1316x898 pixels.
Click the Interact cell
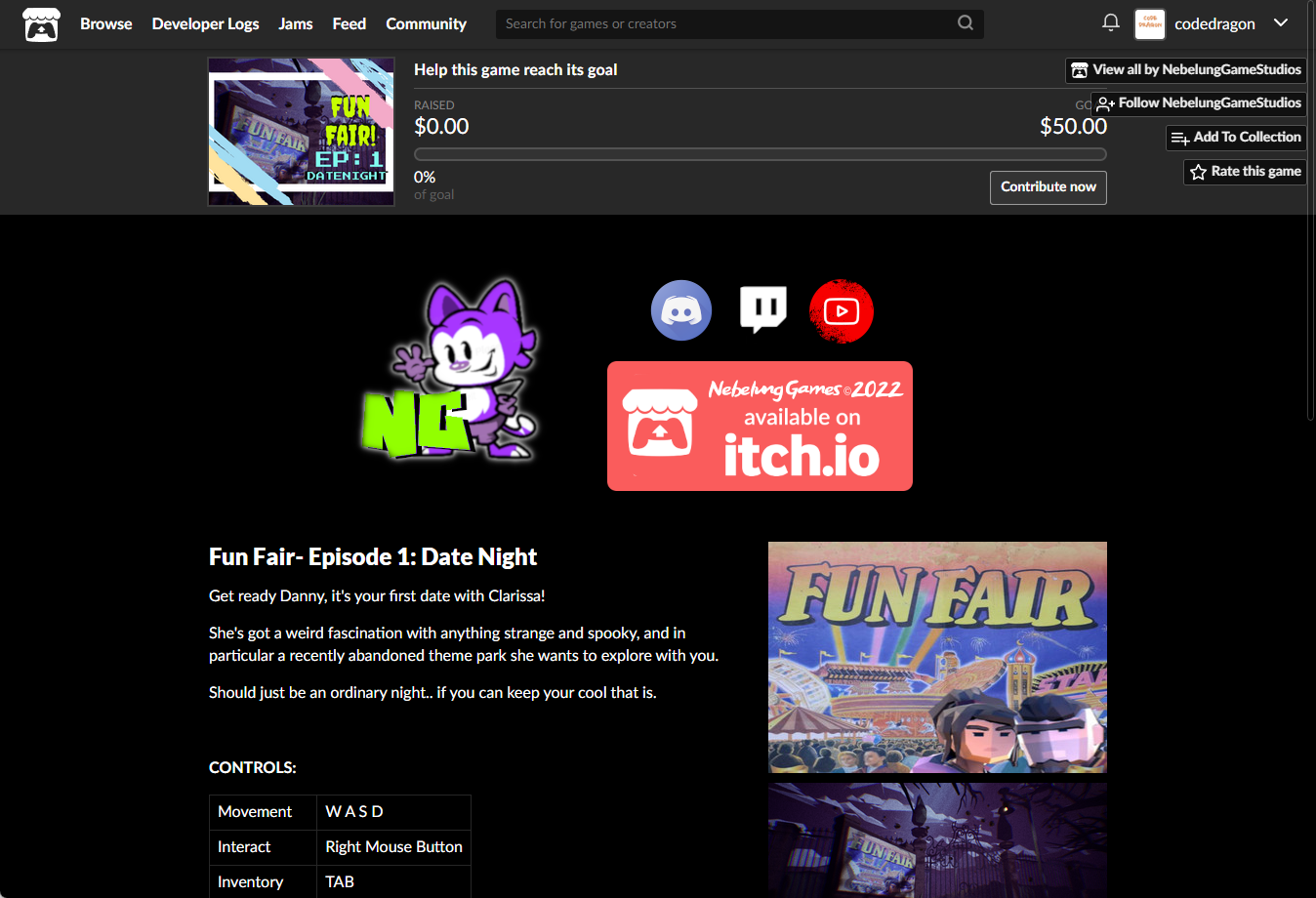[263, 847]
